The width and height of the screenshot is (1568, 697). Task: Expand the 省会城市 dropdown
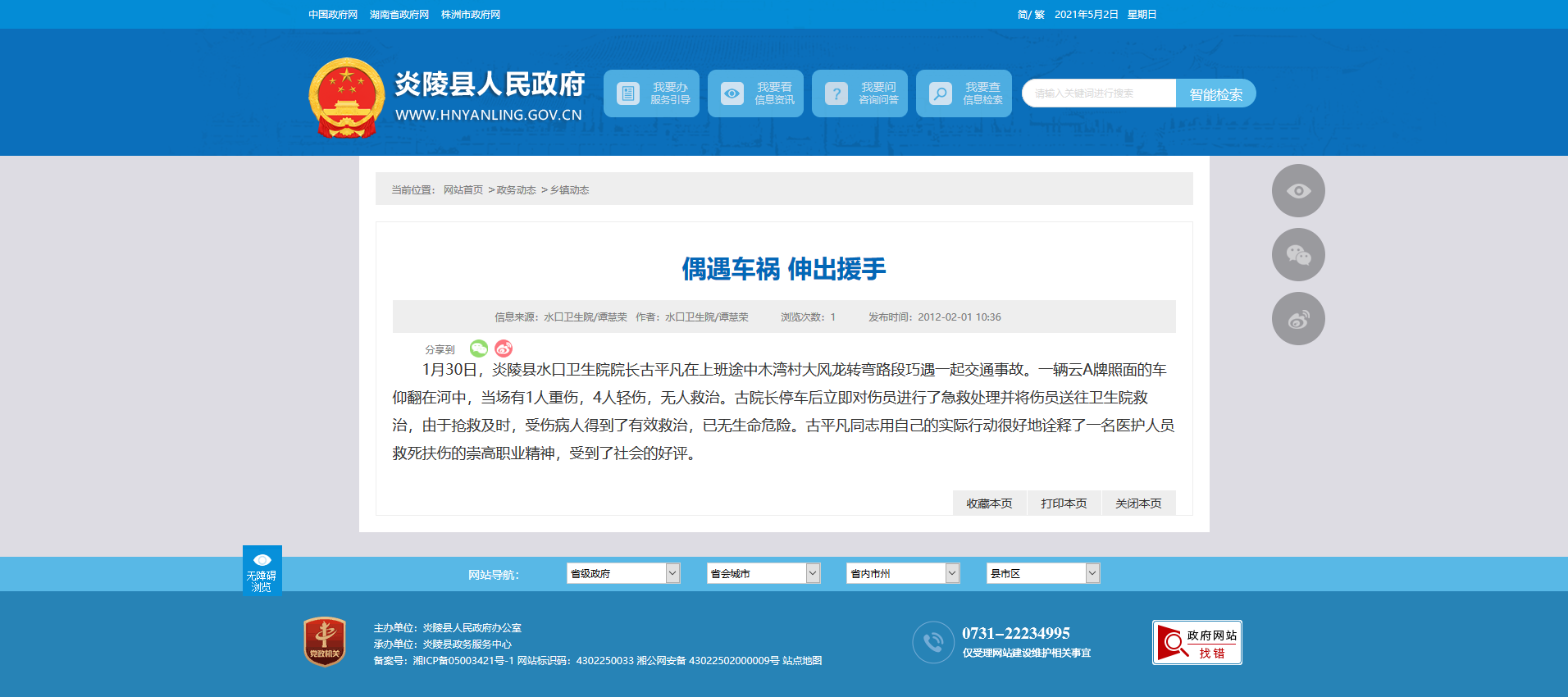[763, 573]
